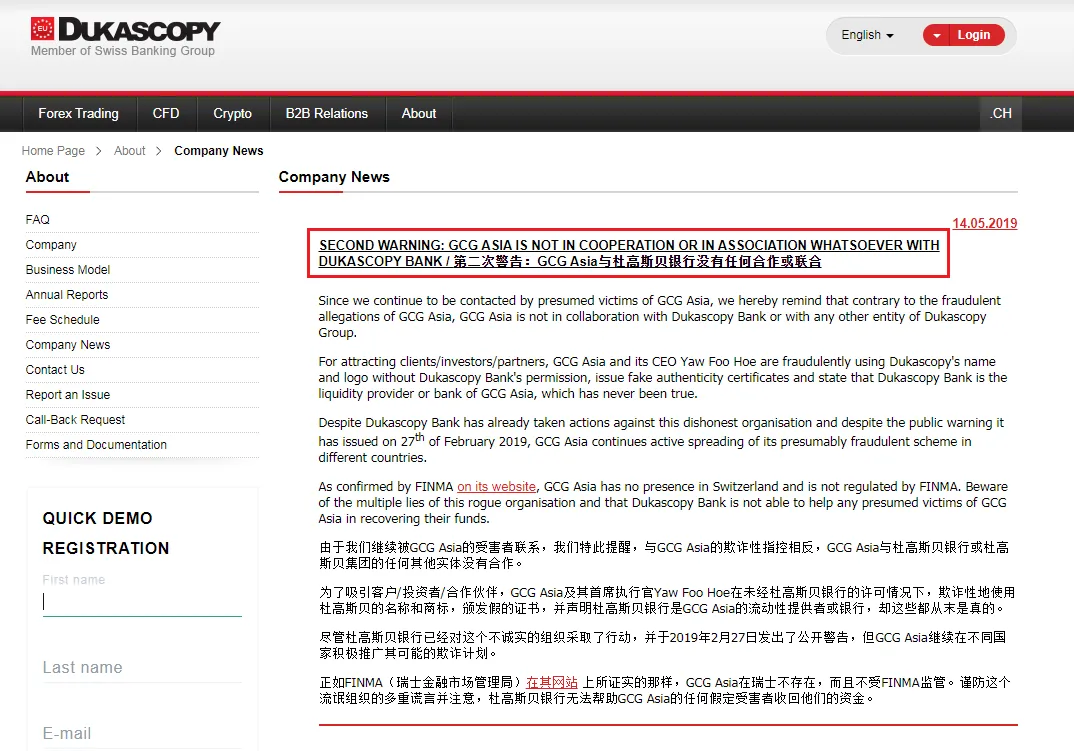Open Company in the sidebar
Screen dimensions: 1074x751
[51, 245]
